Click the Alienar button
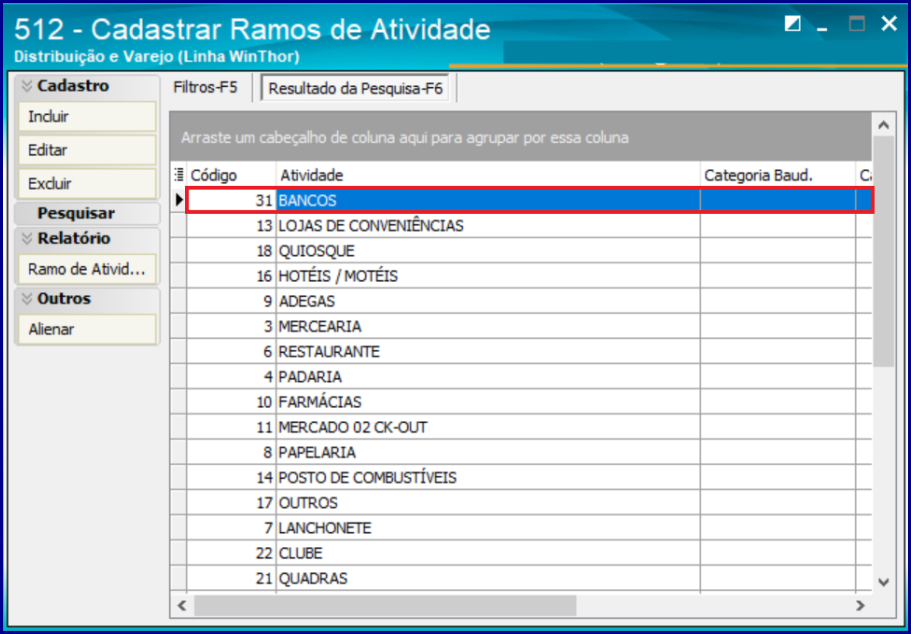 [87, 329]
